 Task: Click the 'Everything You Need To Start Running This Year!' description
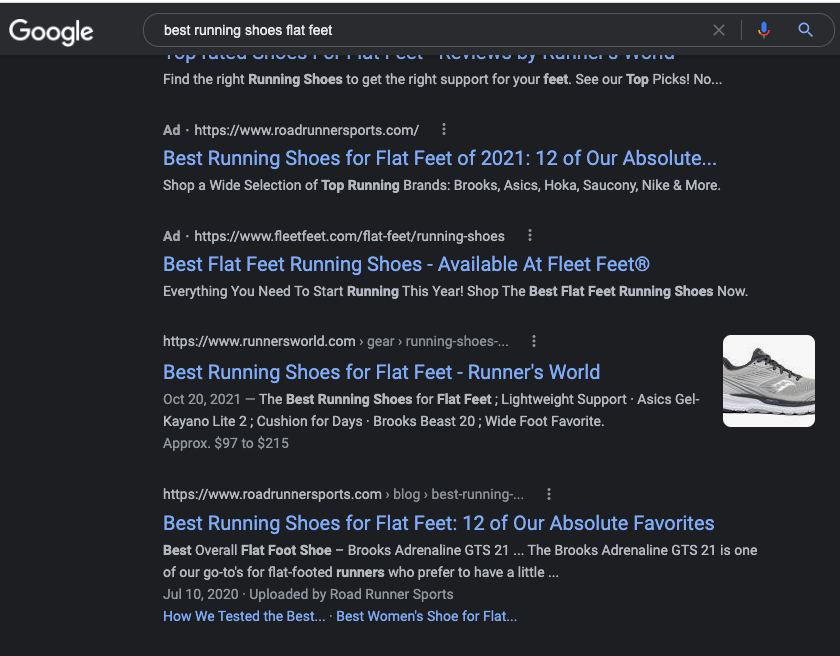pos(455,291)
